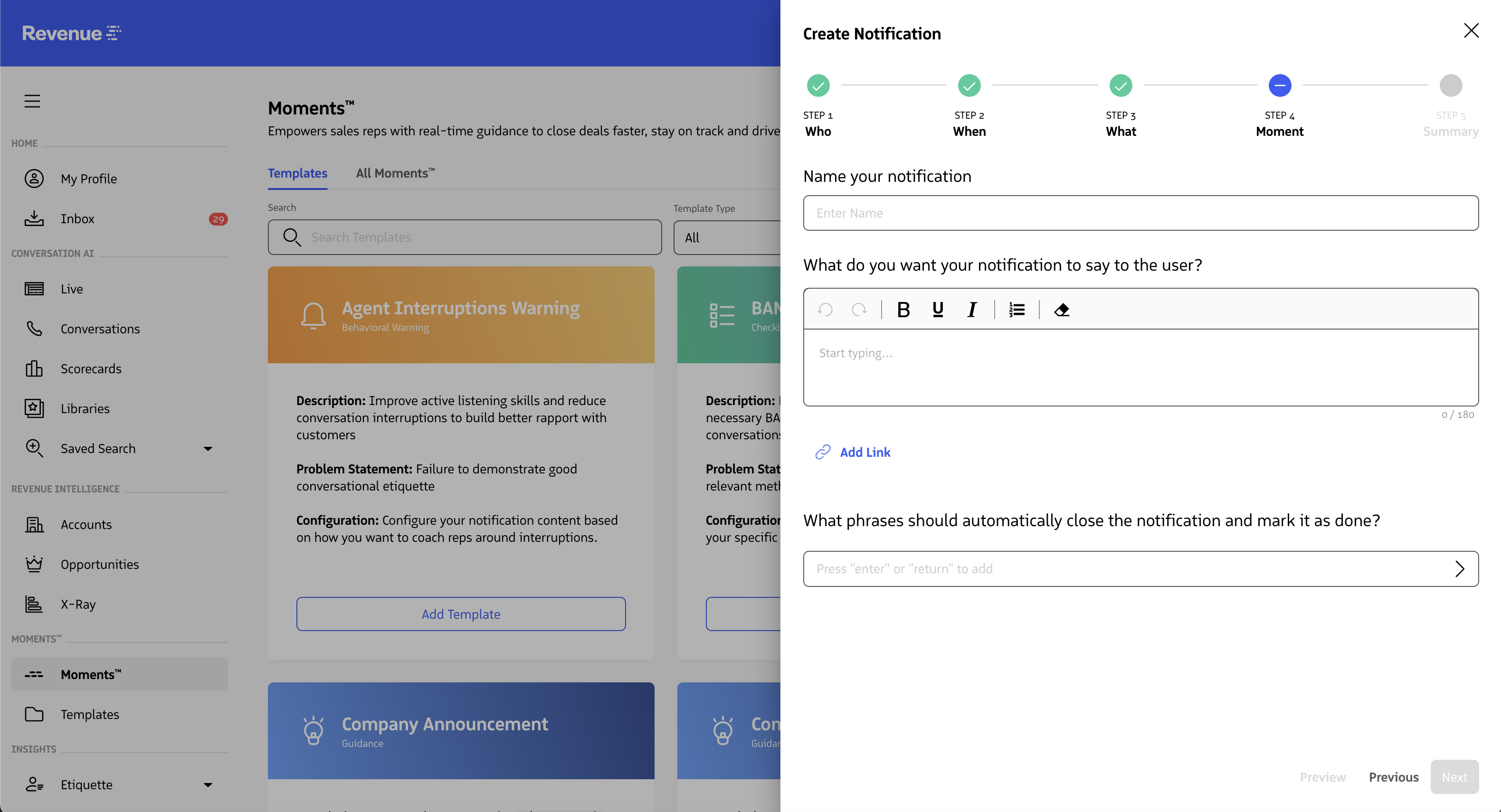Clear formatting with the eraser icon

[1062, 309]
